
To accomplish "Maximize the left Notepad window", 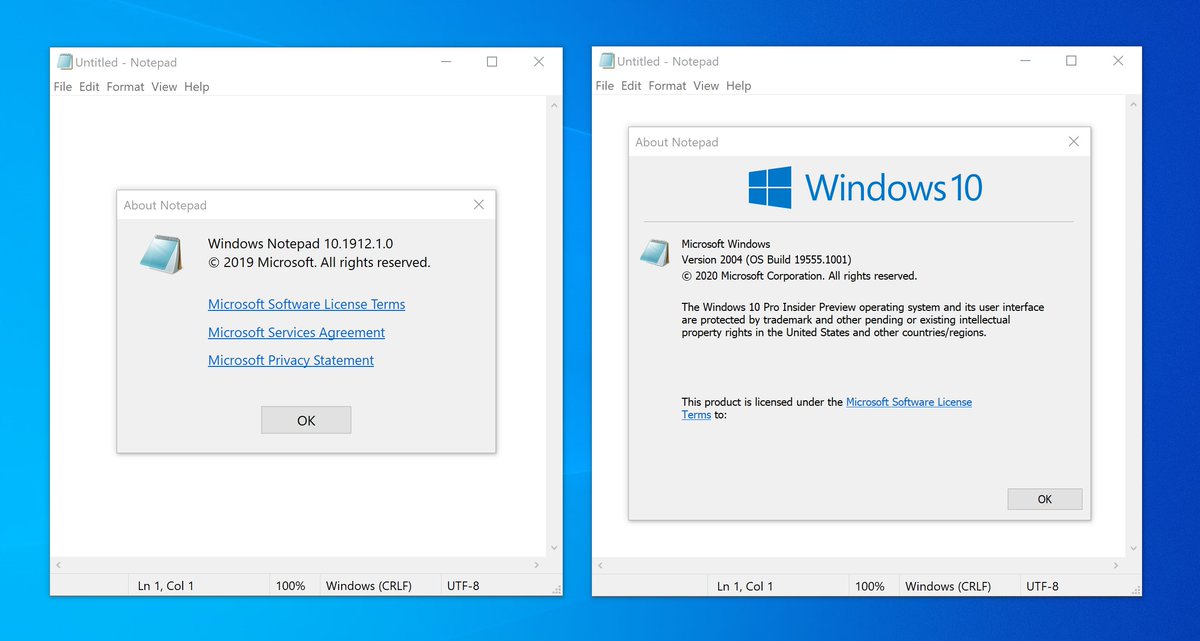I will point(492,62).
